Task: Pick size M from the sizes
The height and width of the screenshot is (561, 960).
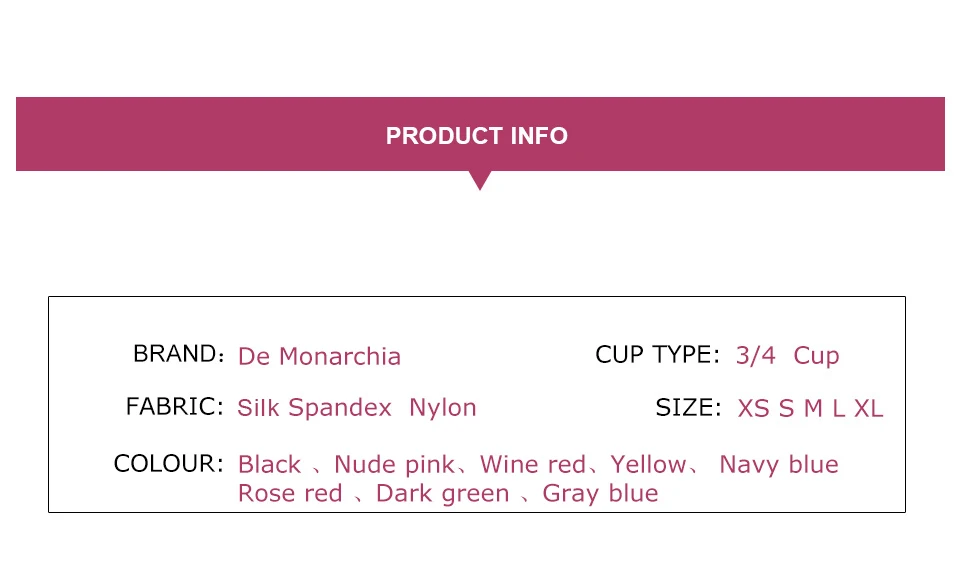Action: click(812, 408)
